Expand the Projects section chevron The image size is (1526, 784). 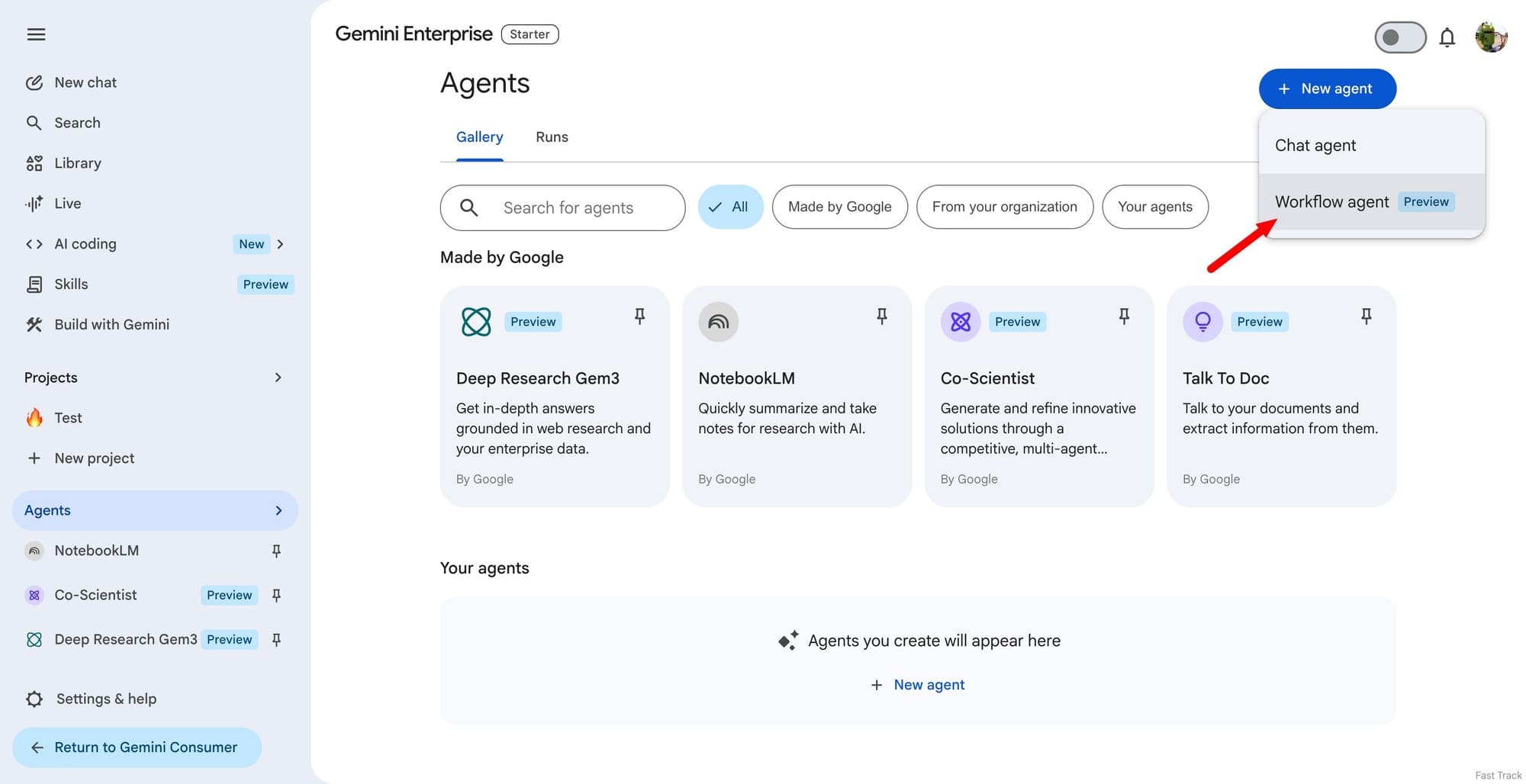[x=278, y=378]
